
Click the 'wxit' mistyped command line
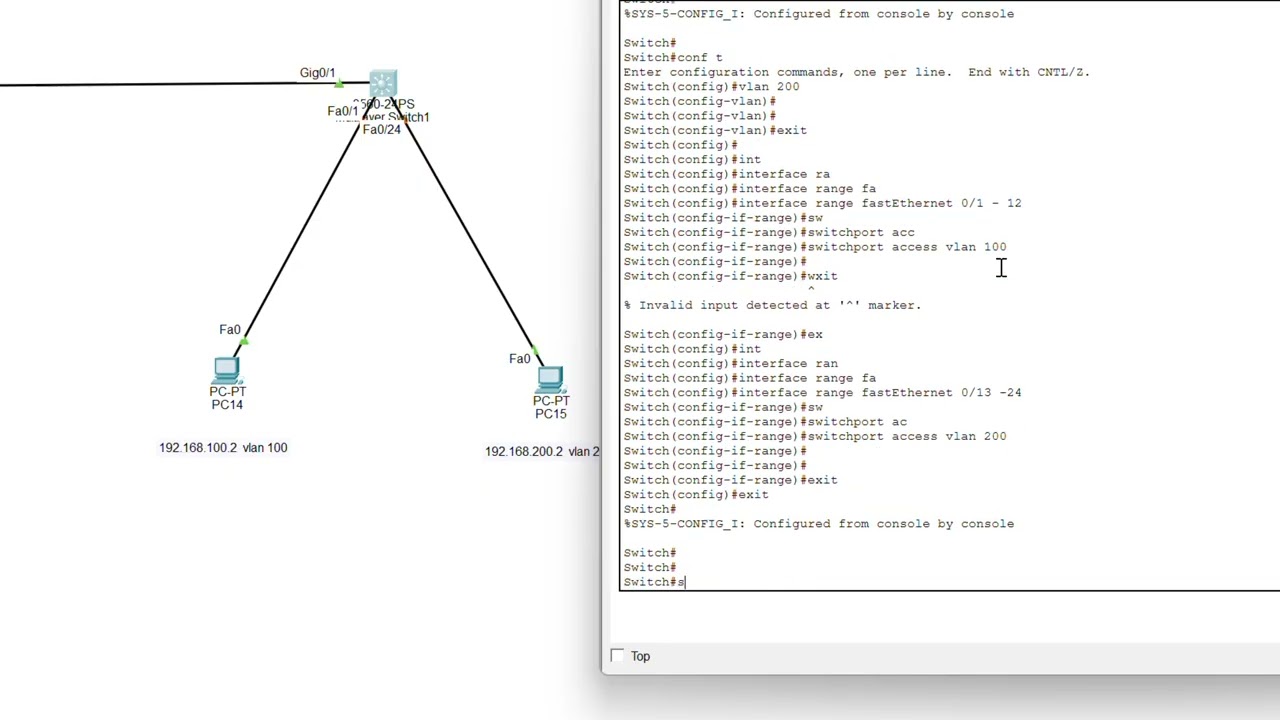[730, 276]
